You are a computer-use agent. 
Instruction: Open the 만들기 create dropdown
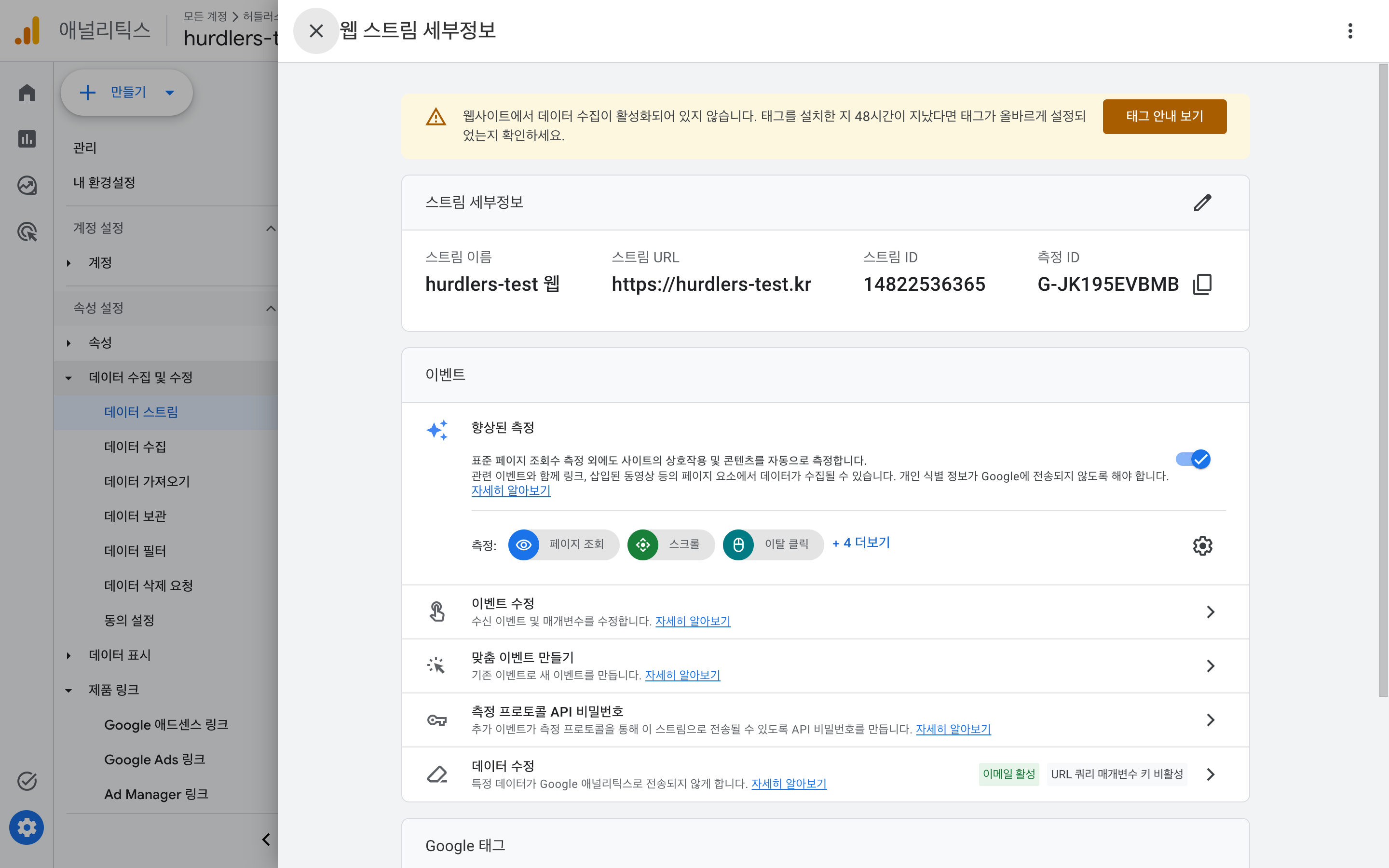(x=126, y=93)
